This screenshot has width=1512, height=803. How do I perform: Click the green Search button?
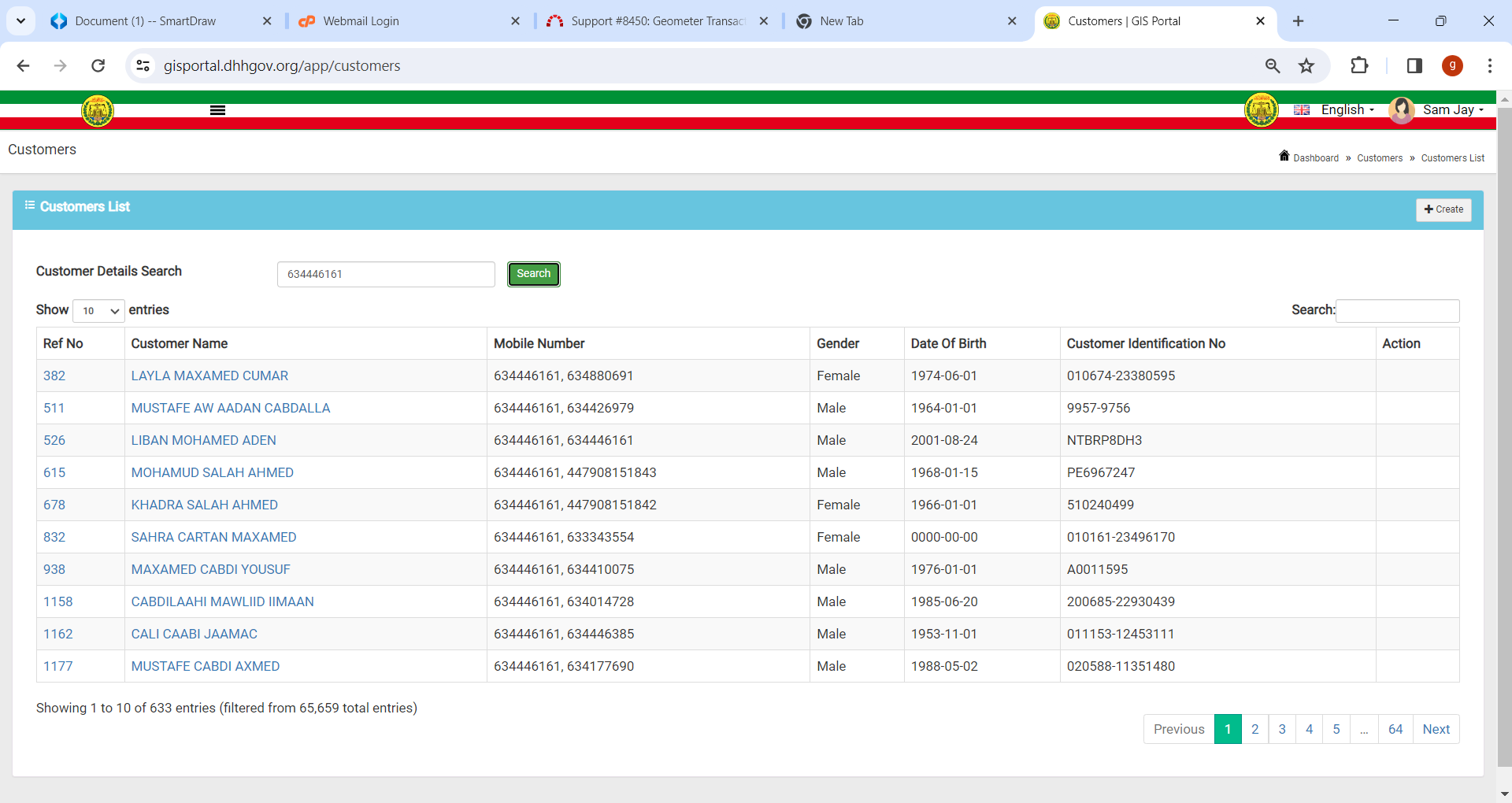click(x=534, y=274)
